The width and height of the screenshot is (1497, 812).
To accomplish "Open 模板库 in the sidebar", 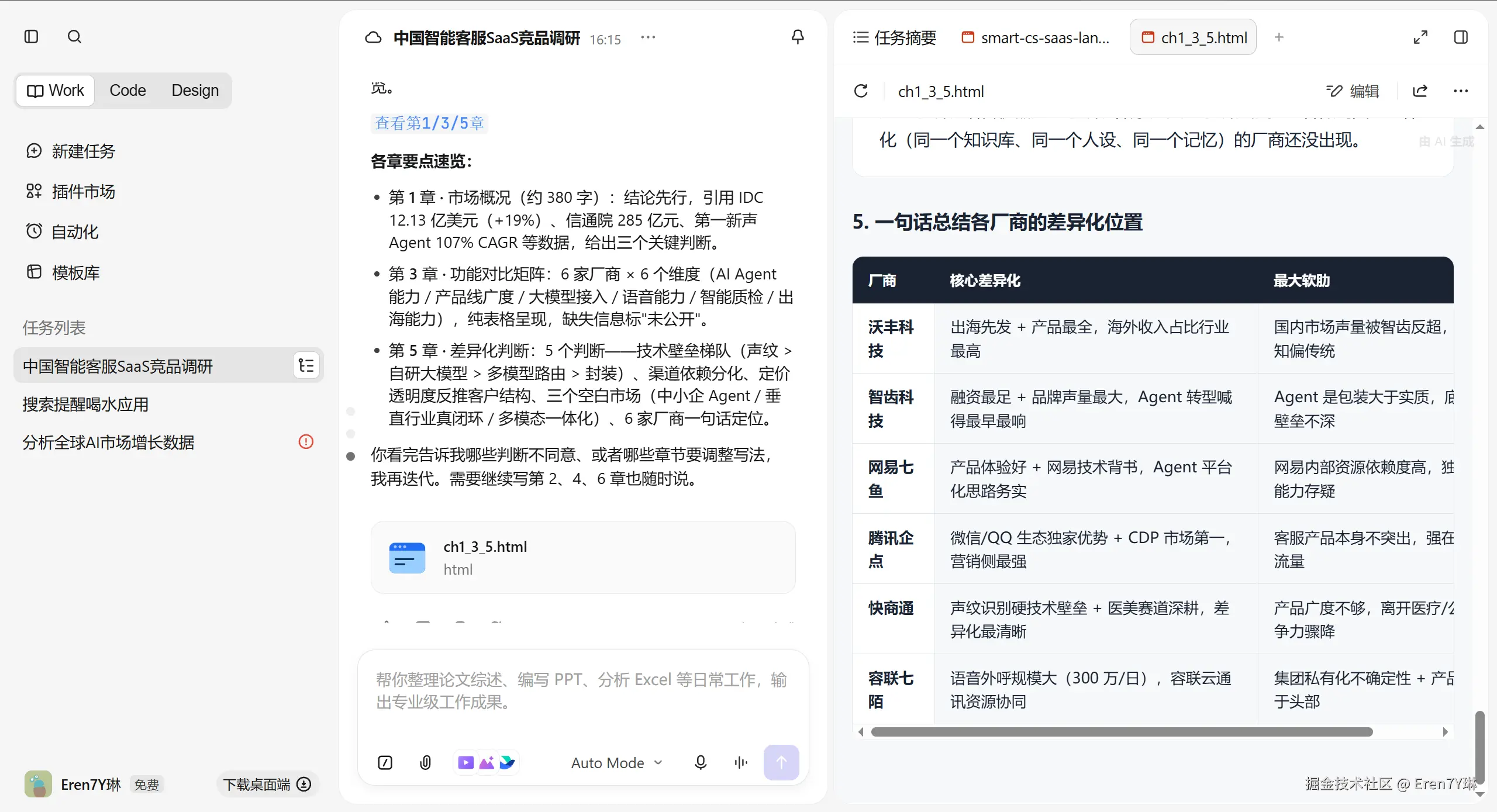I will tap(63, 272).
